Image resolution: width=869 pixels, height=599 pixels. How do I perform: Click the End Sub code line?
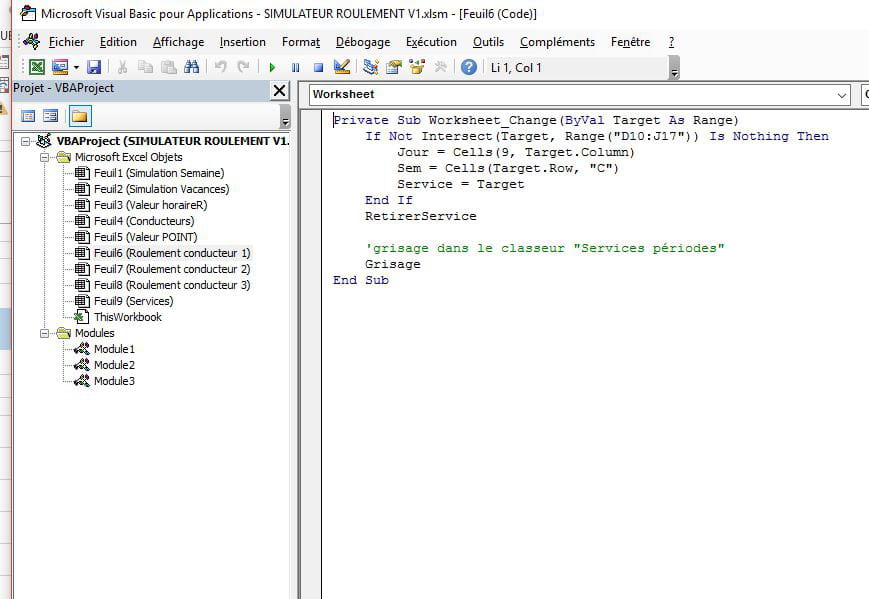[x=361, y=280]
